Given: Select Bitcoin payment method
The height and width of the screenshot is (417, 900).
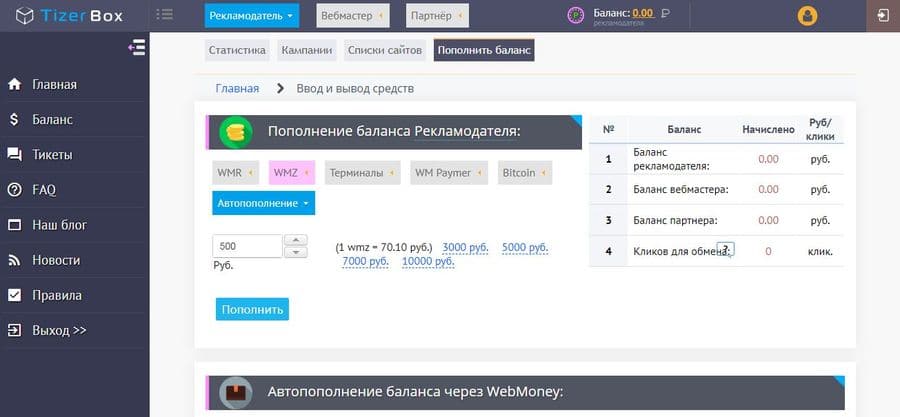Looking at the screenshot, I should click(525, 173).
